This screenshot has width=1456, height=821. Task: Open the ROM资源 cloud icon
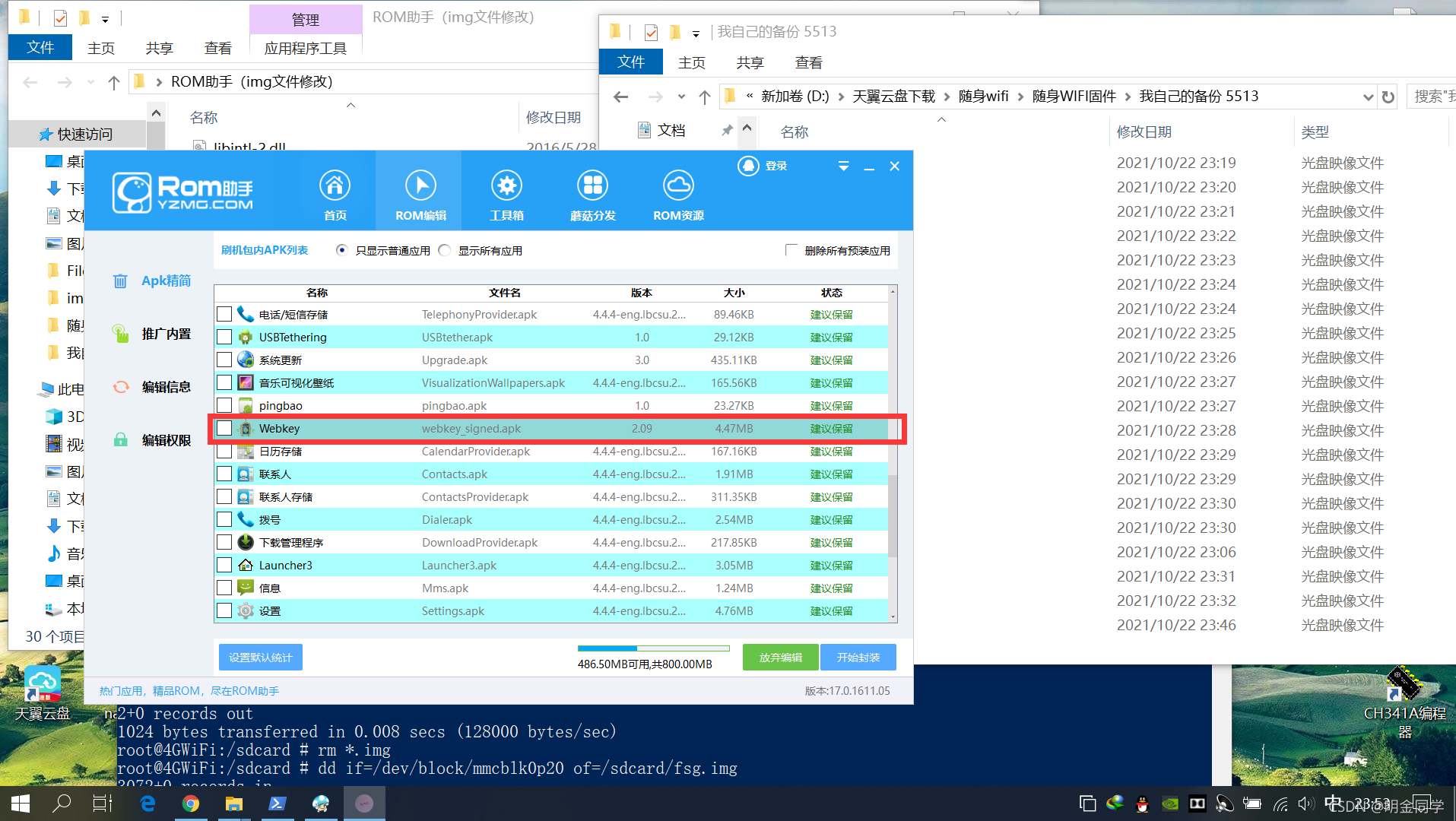coord(678,185)
